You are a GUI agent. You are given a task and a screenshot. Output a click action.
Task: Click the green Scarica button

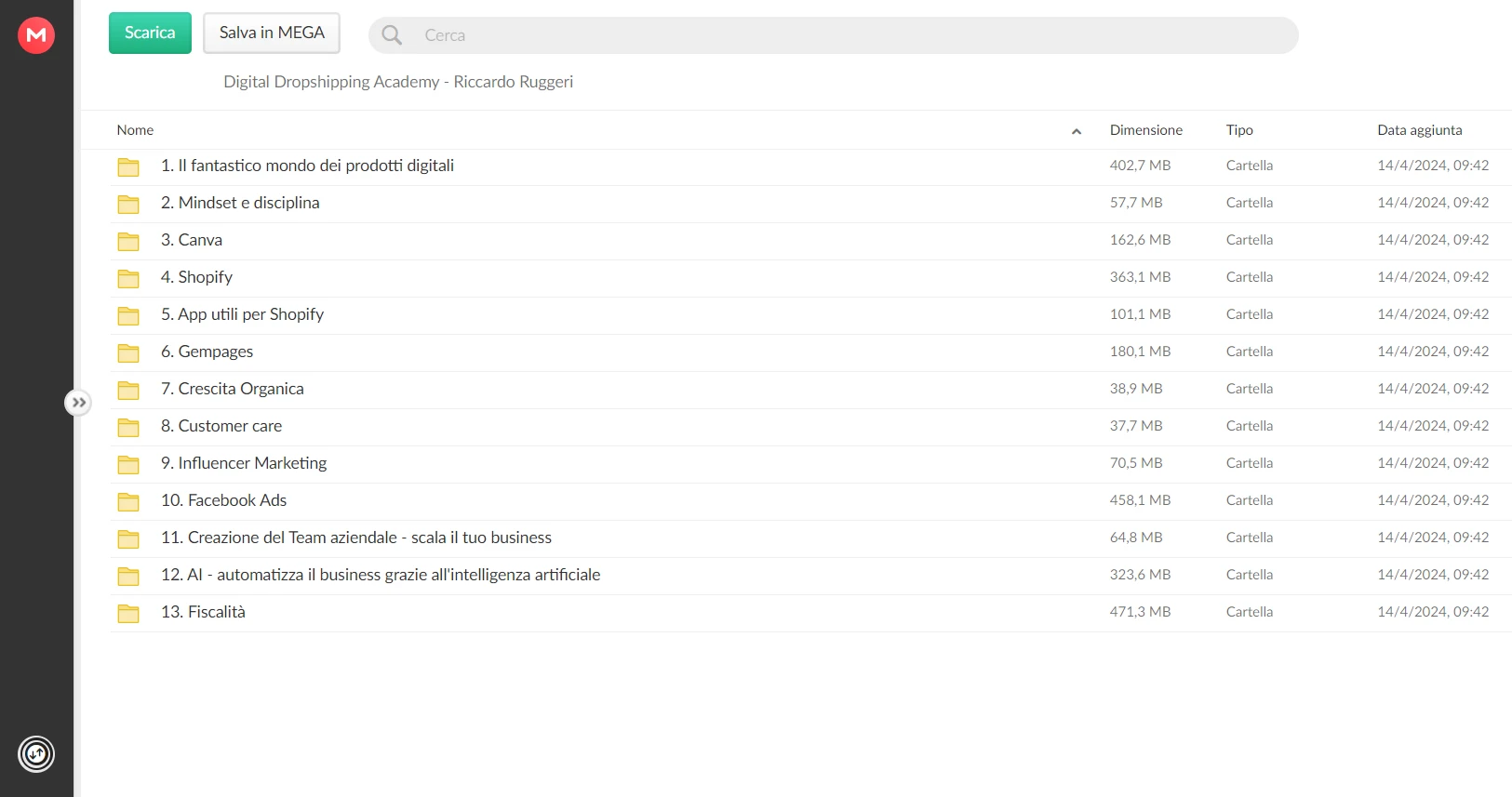pyautogui.click(x=150, y=33)
